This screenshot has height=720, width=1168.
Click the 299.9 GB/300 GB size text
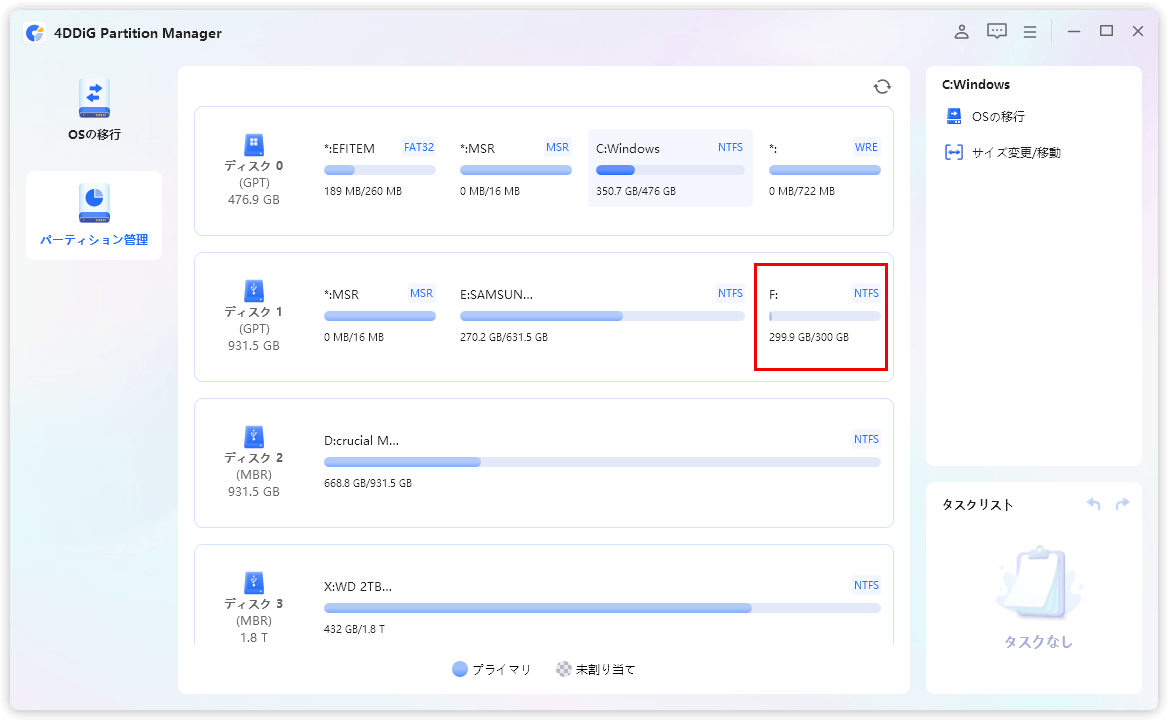click(x=809, y=337)
